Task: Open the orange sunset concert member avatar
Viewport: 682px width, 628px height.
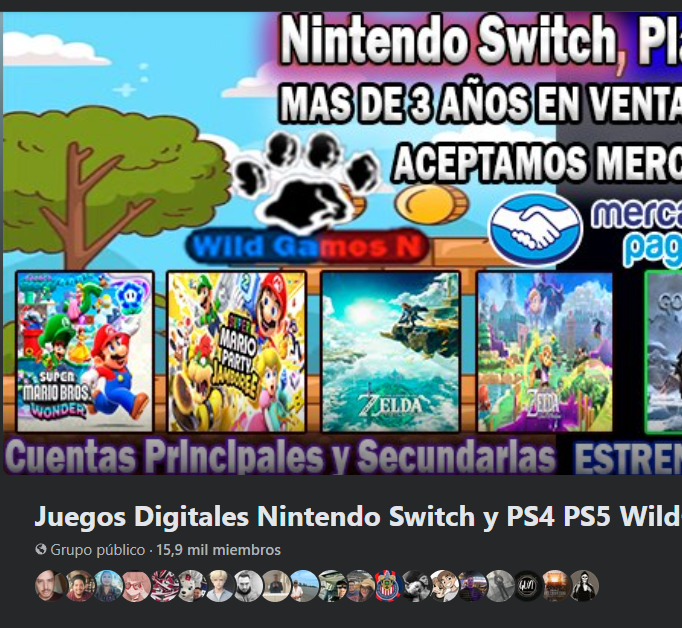Action: pos(556,586)
